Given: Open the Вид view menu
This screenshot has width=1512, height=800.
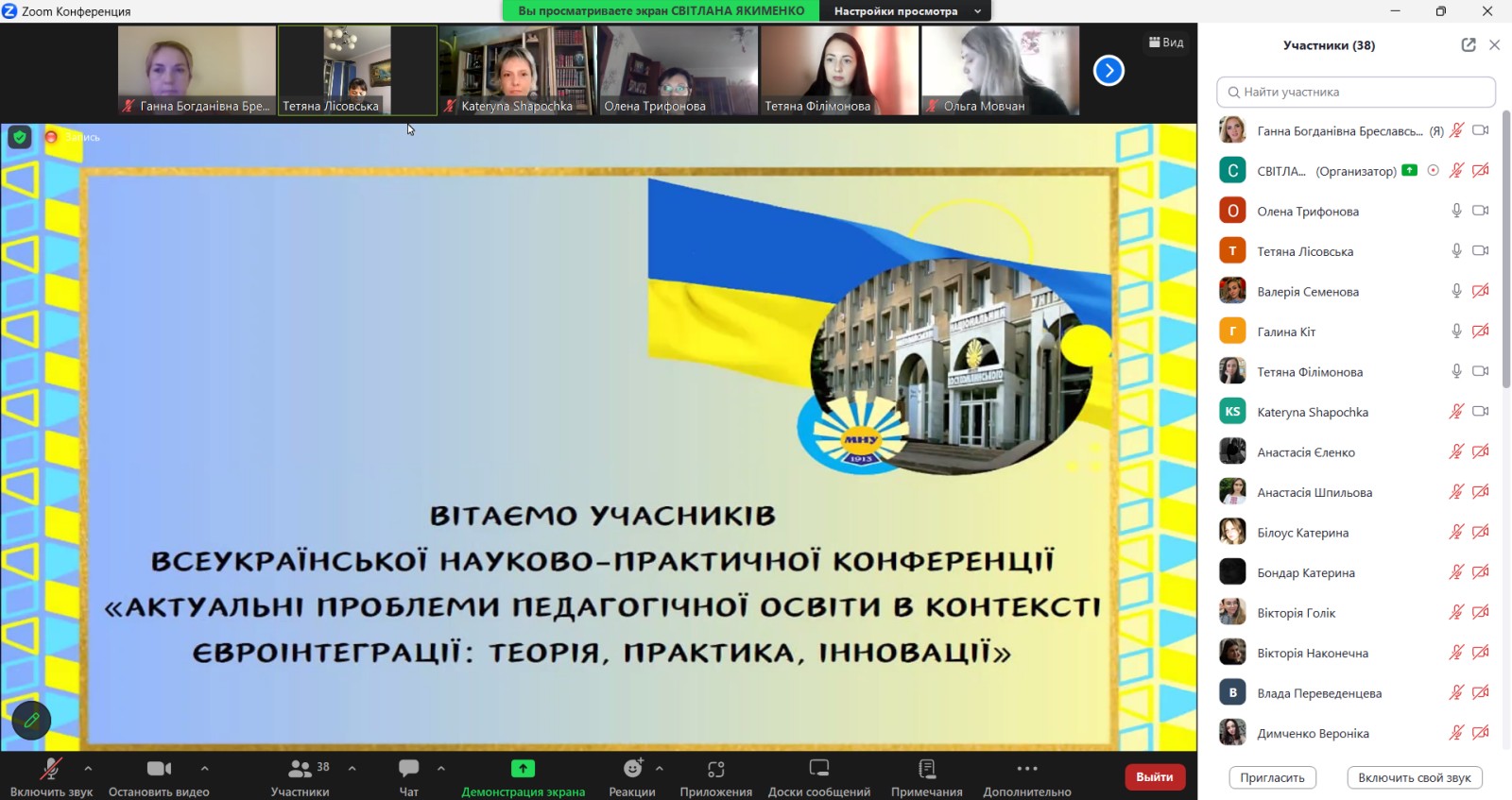Looking at the screenshot, I should pos(1166,43).
